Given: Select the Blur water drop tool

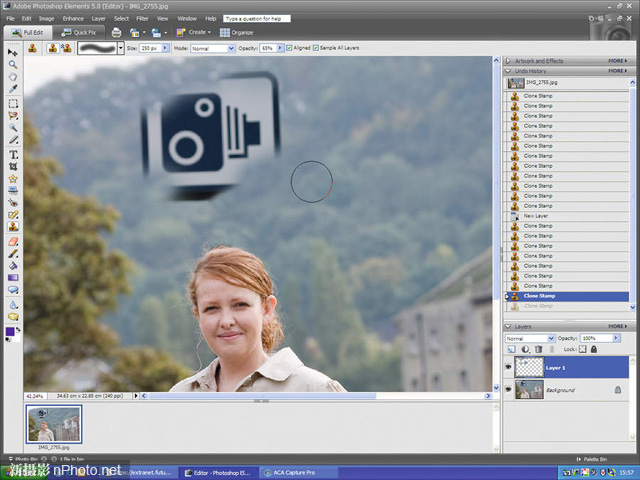Looking at the screenshot, I should point(13,305).
